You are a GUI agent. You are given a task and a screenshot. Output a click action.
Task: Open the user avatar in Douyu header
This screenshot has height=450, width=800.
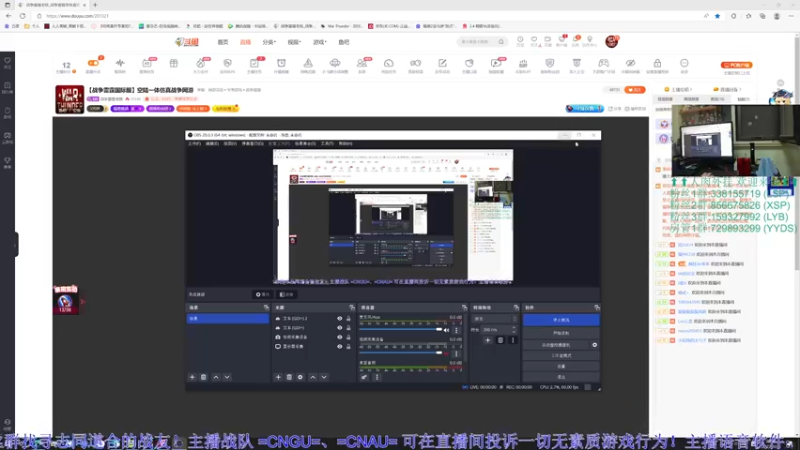(x=611, y=41)
